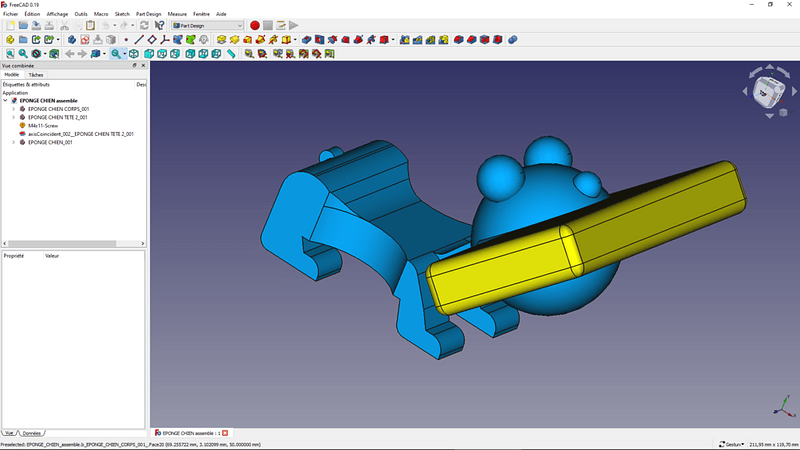Viewport: 800px width, 450px height.
Task: Select the Thickness tool
Action: pos(497,40)
